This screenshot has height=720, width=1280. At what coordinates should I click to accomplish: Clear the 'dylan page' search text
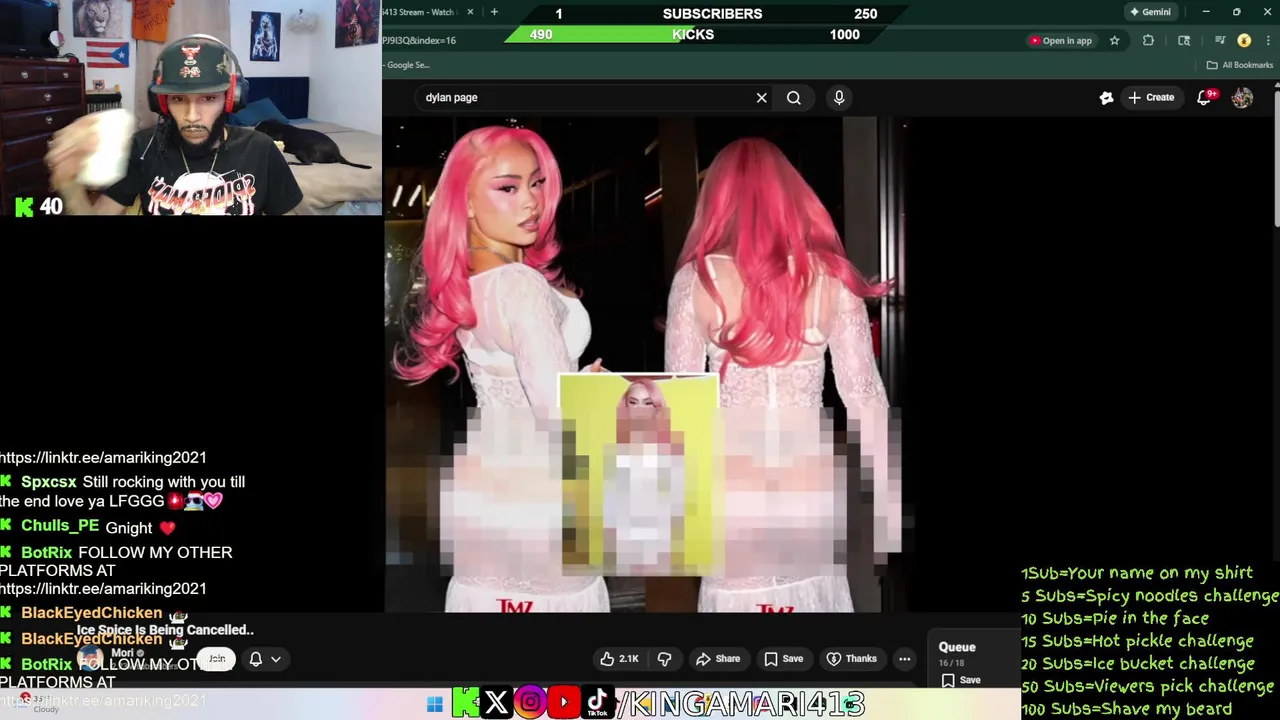click(761, 98)
